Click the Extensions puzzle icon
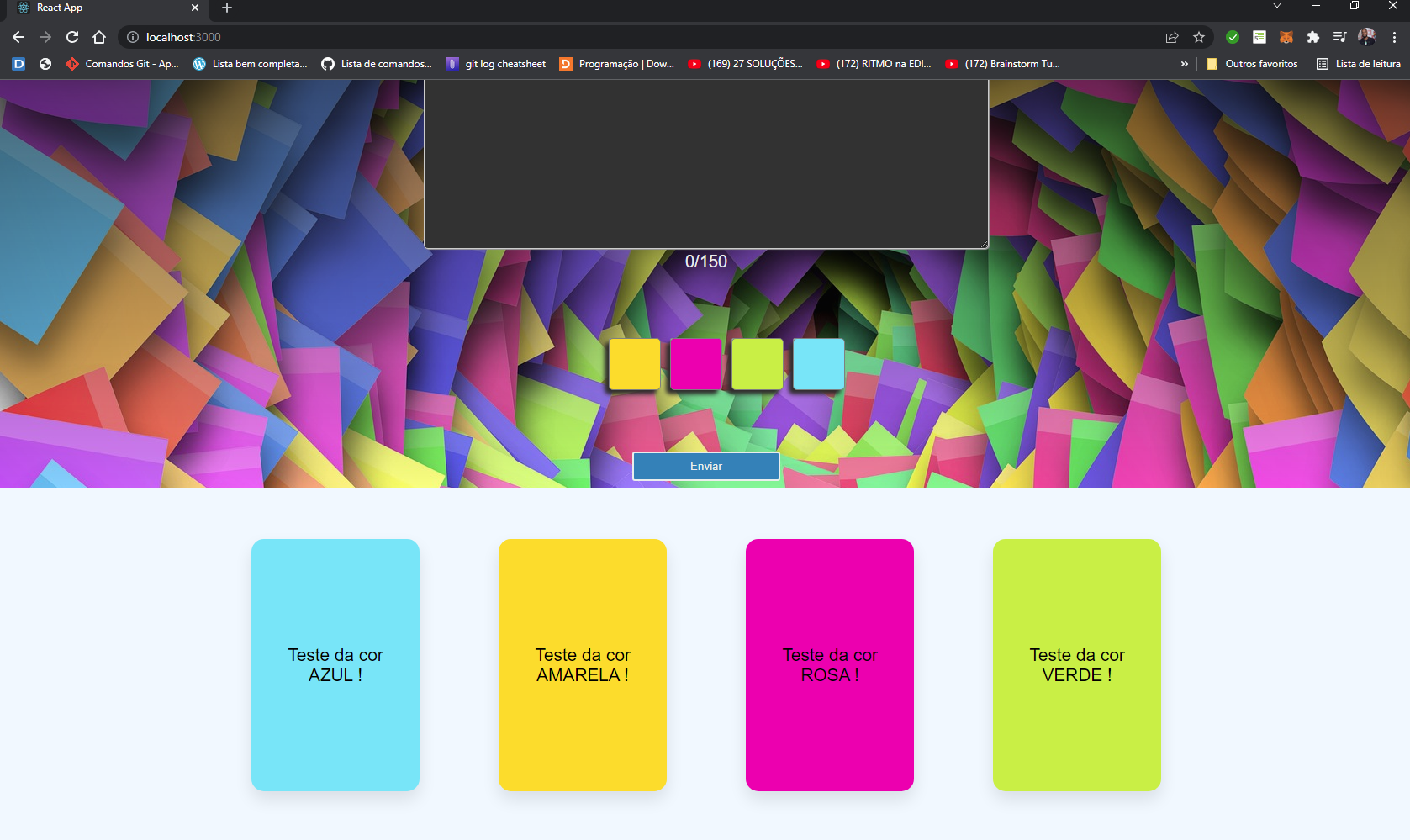The height and width of the screenshot is (840, 1410). coord(1312,37)
